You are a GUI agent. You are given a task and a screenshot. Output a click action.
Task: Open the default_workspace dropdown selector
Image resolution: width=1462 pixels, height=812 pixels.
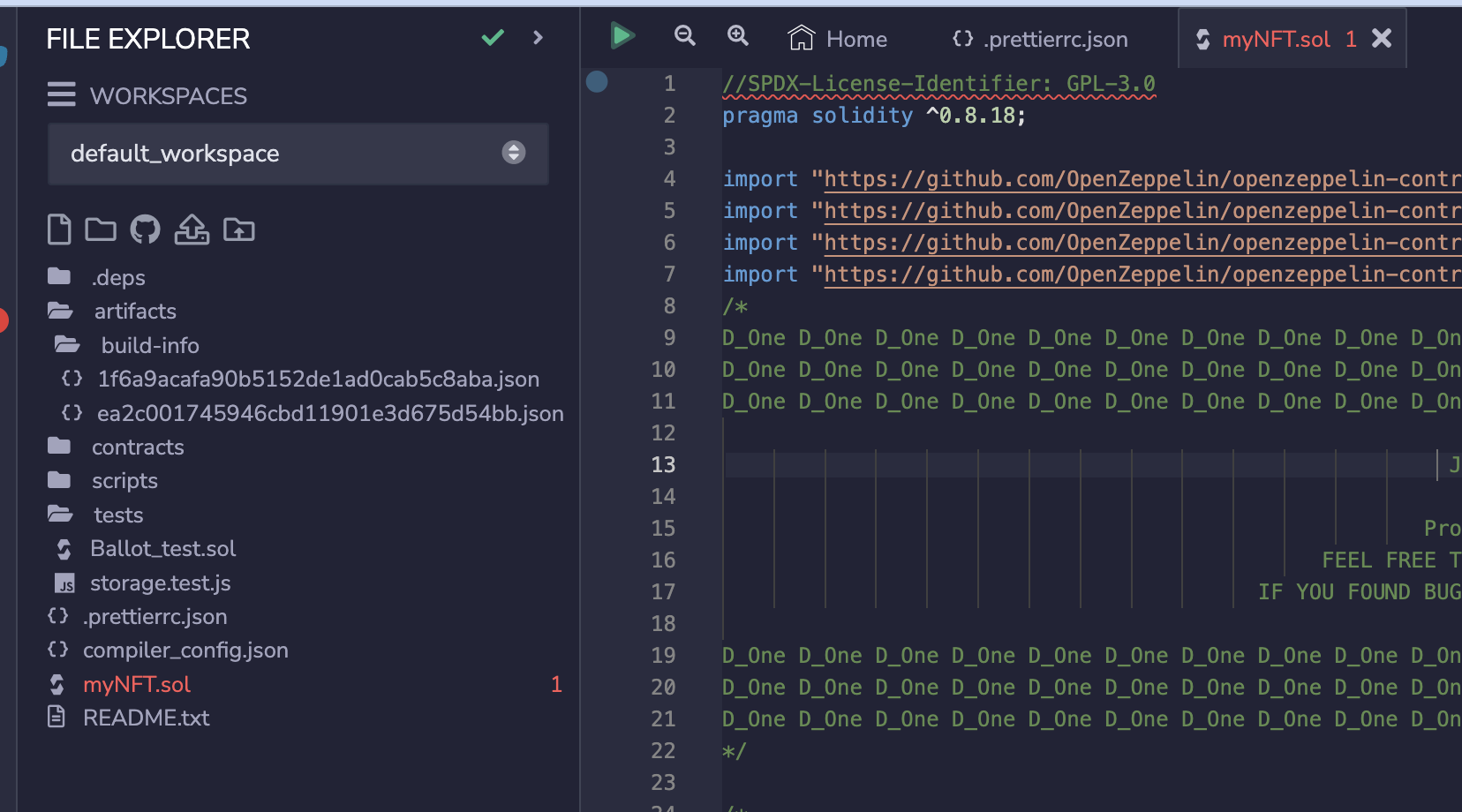tap(298, 154)
